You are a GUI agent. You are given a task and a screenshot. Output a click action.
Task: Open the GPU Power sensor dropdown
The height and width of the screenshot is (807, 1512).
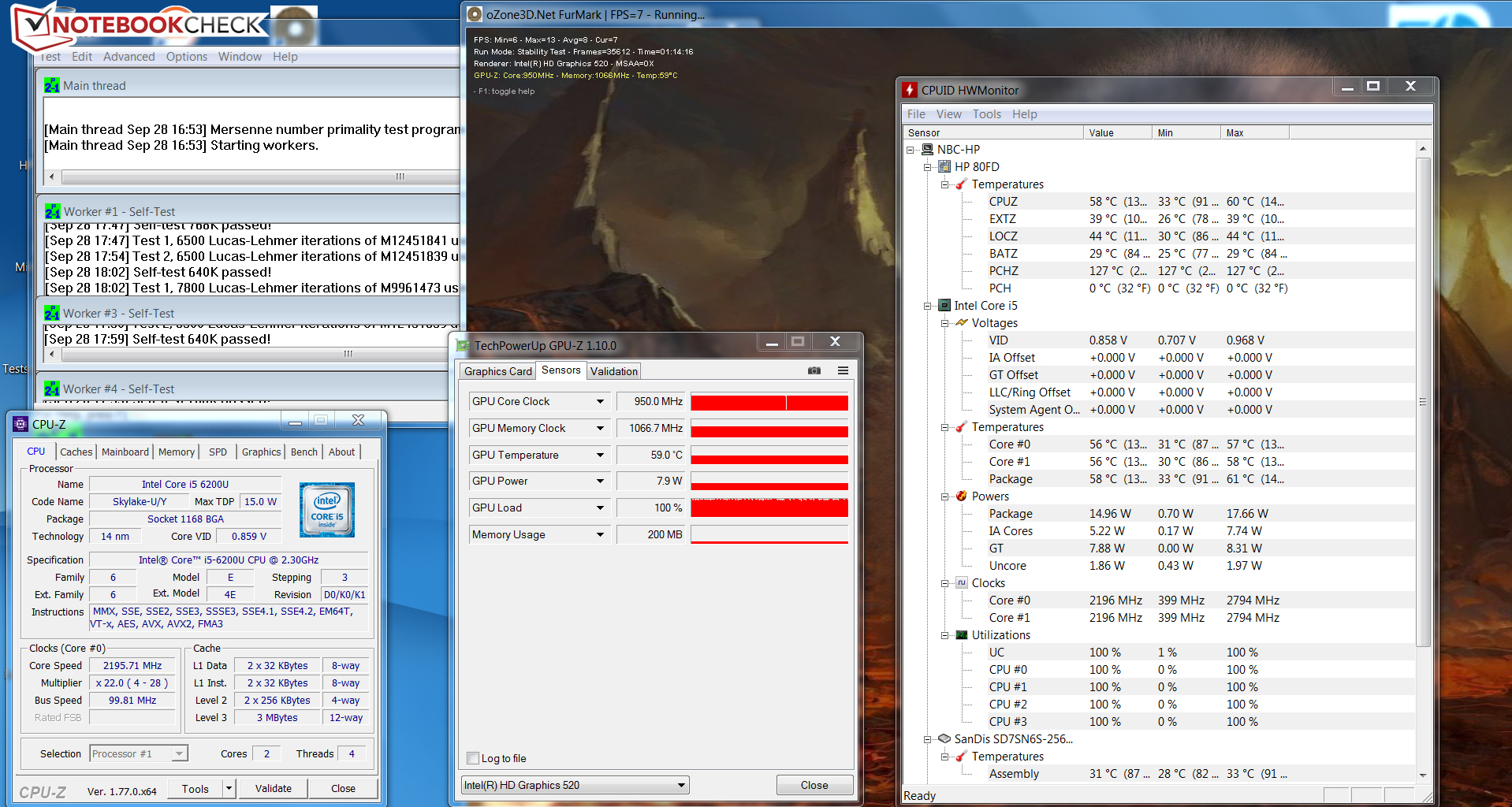(x=600, y=481)
